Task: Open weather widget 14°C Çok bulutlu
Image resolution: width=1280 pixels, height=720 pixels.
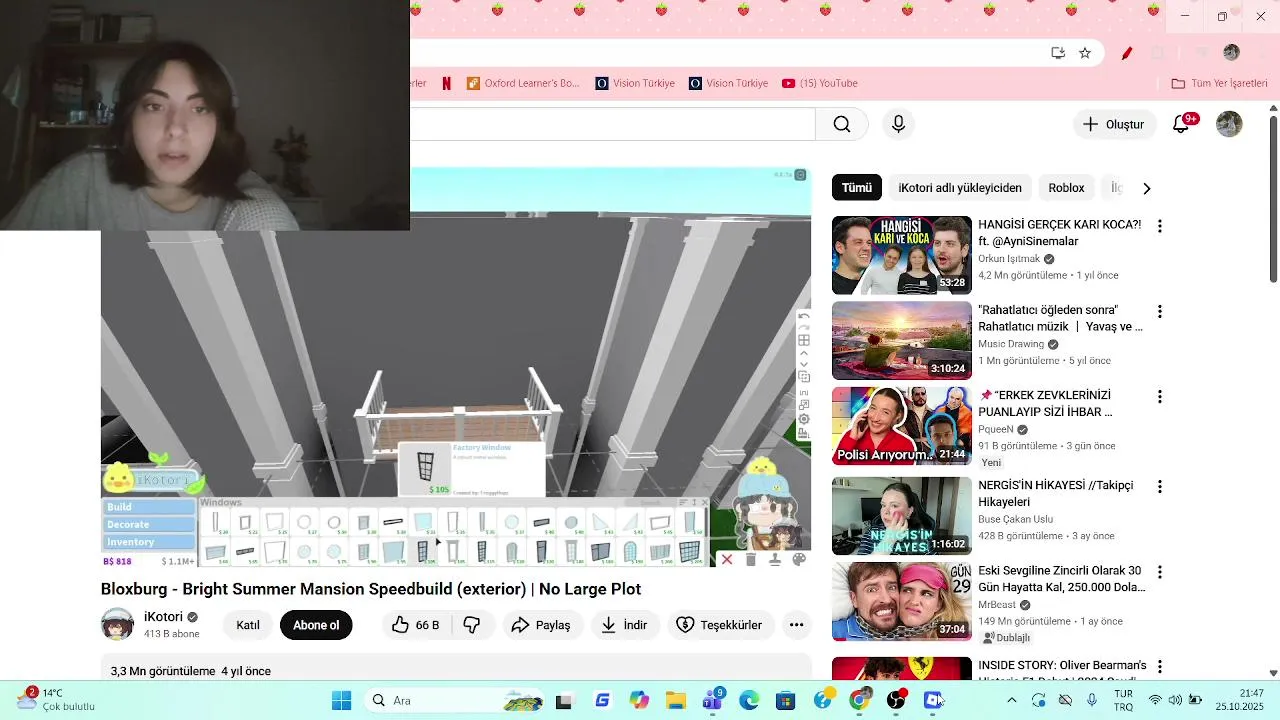Action: (57, 700)
